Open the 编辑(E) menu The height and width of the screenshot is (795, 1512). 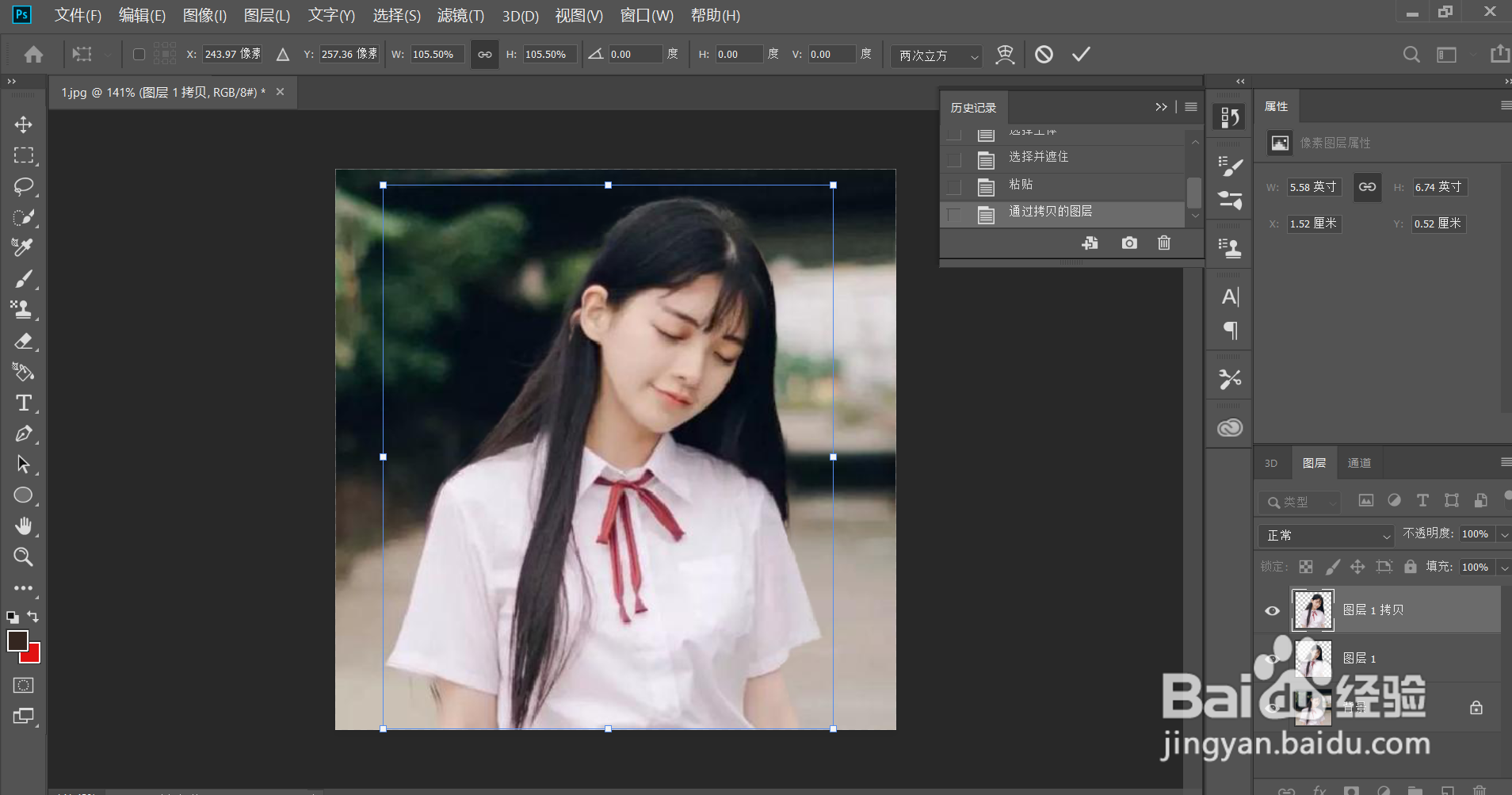point(142,15)
